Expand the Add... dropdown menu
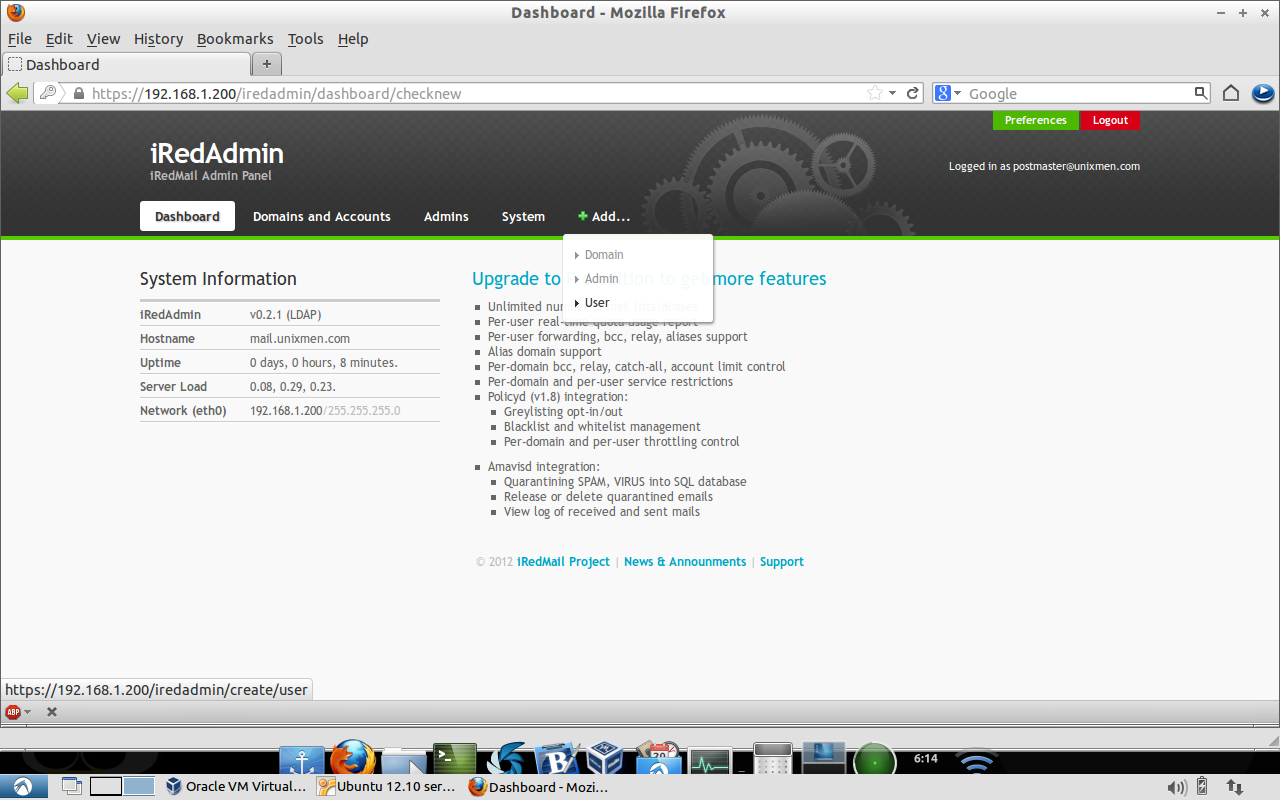This screenshot has width=1280, height=800. coord(604,216)
